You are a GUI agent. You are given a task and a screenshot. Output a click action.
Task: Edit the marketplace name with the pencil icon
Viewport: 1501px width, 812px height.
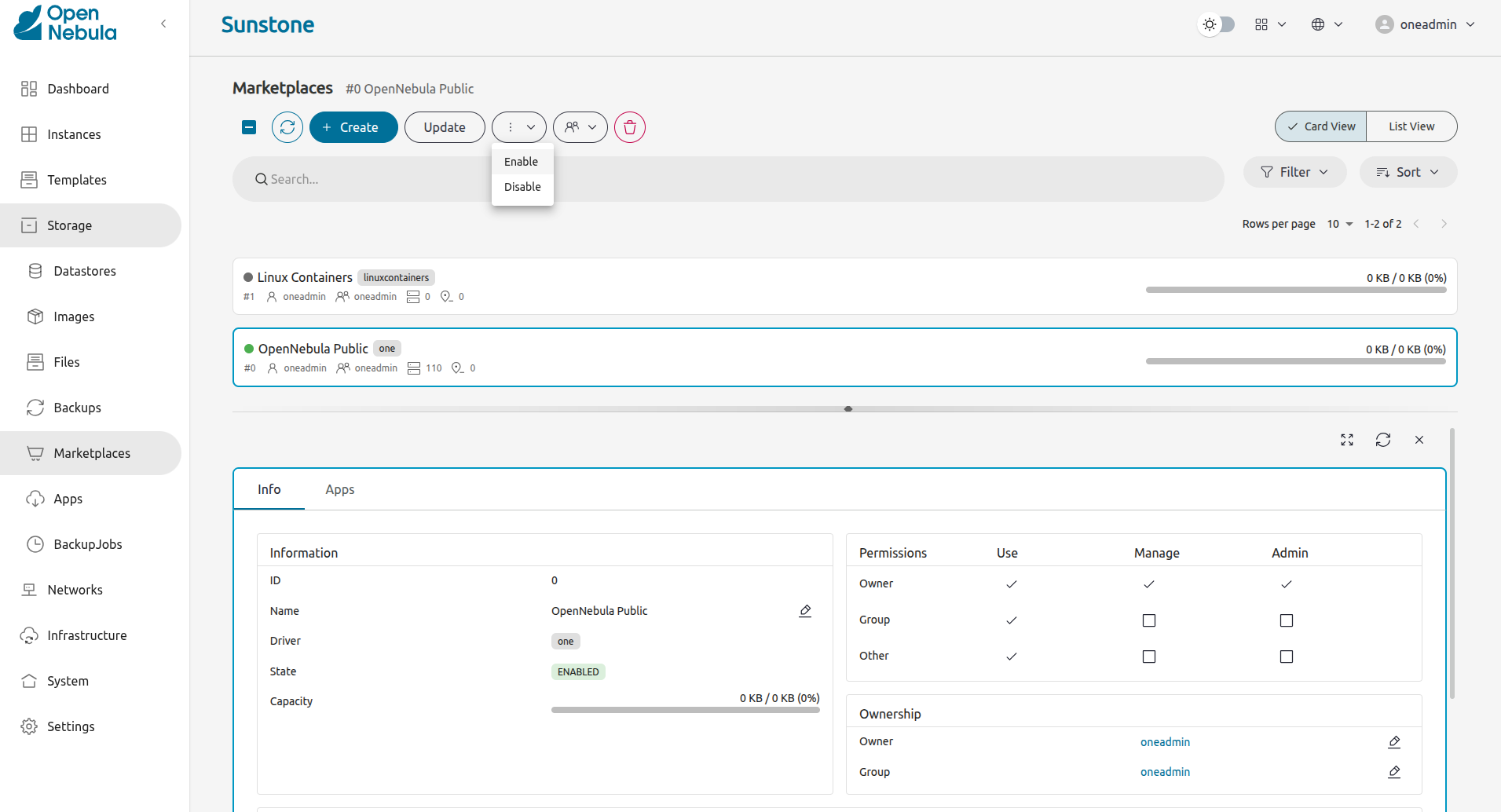tap(806, 610)
